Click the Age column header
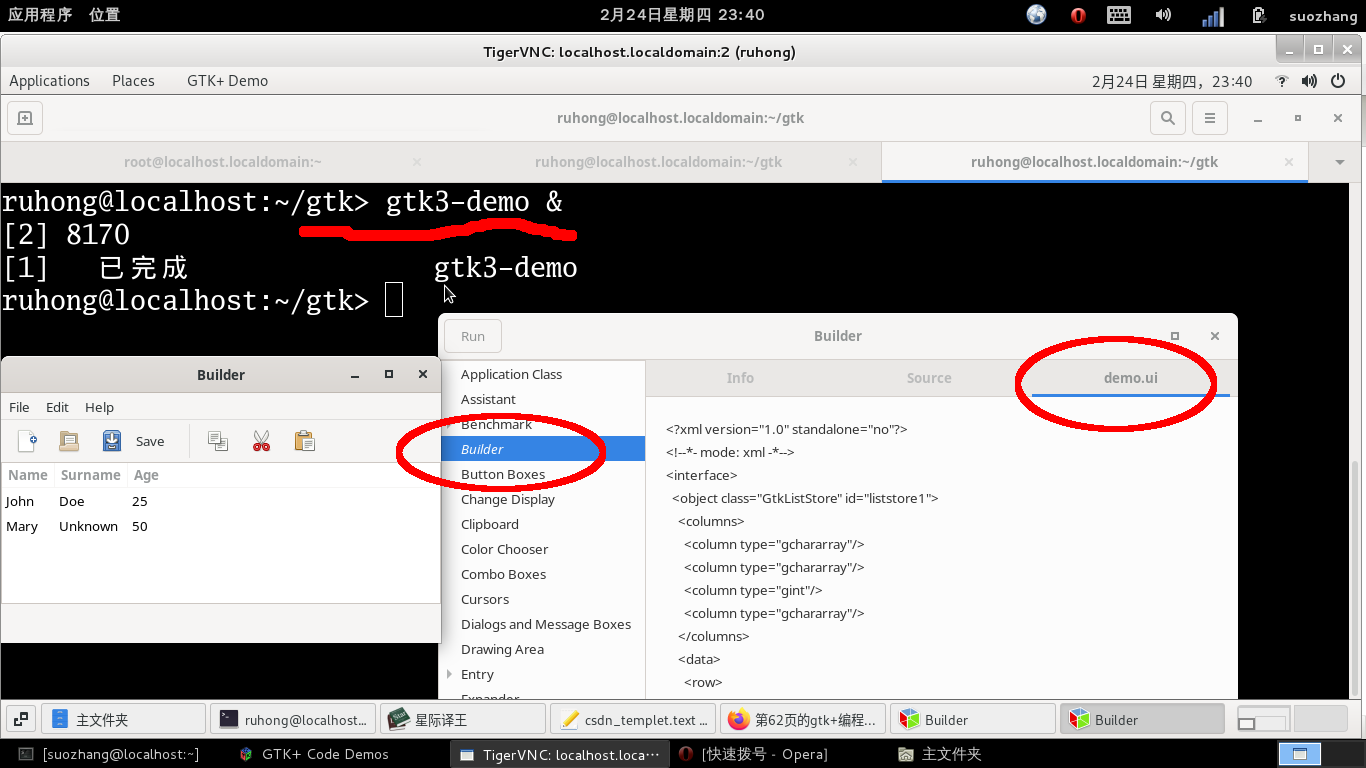 146,475
